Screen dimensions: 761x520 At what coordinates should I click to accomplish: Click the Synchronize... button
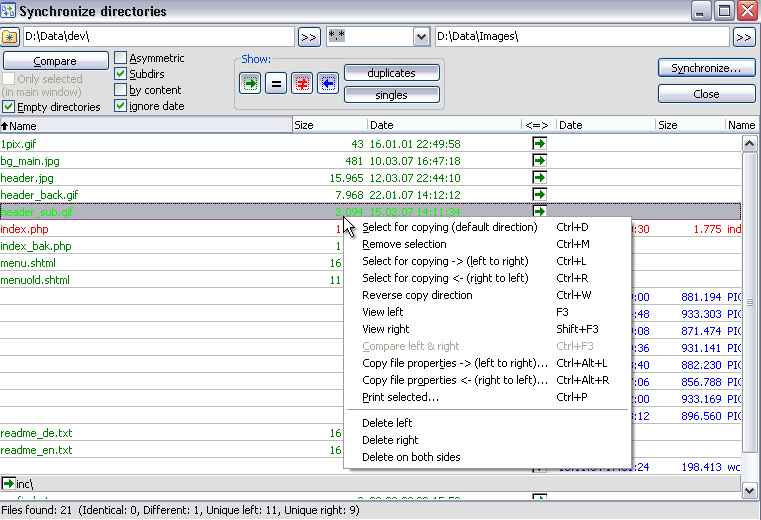(x=706, y=69)
